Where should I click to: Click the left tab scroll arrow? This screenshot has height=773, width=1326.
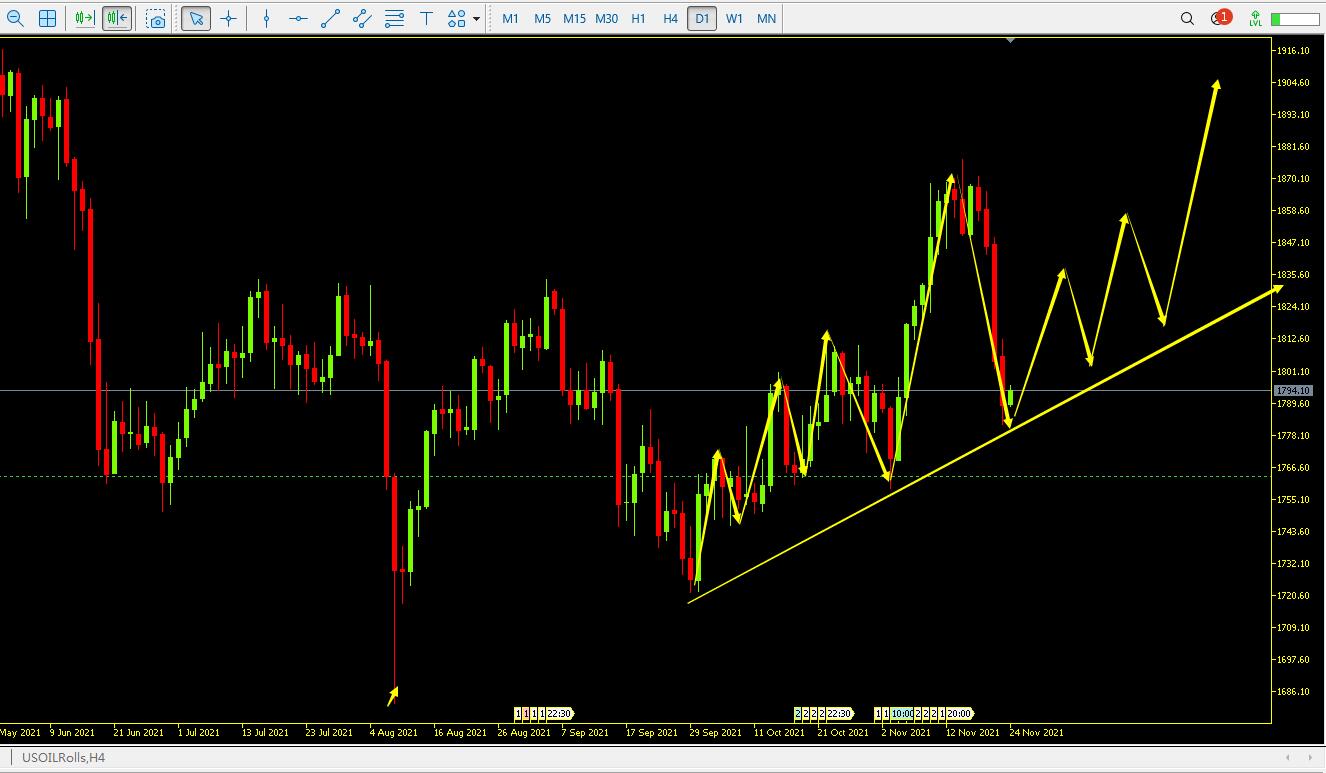coord(1288,757)
